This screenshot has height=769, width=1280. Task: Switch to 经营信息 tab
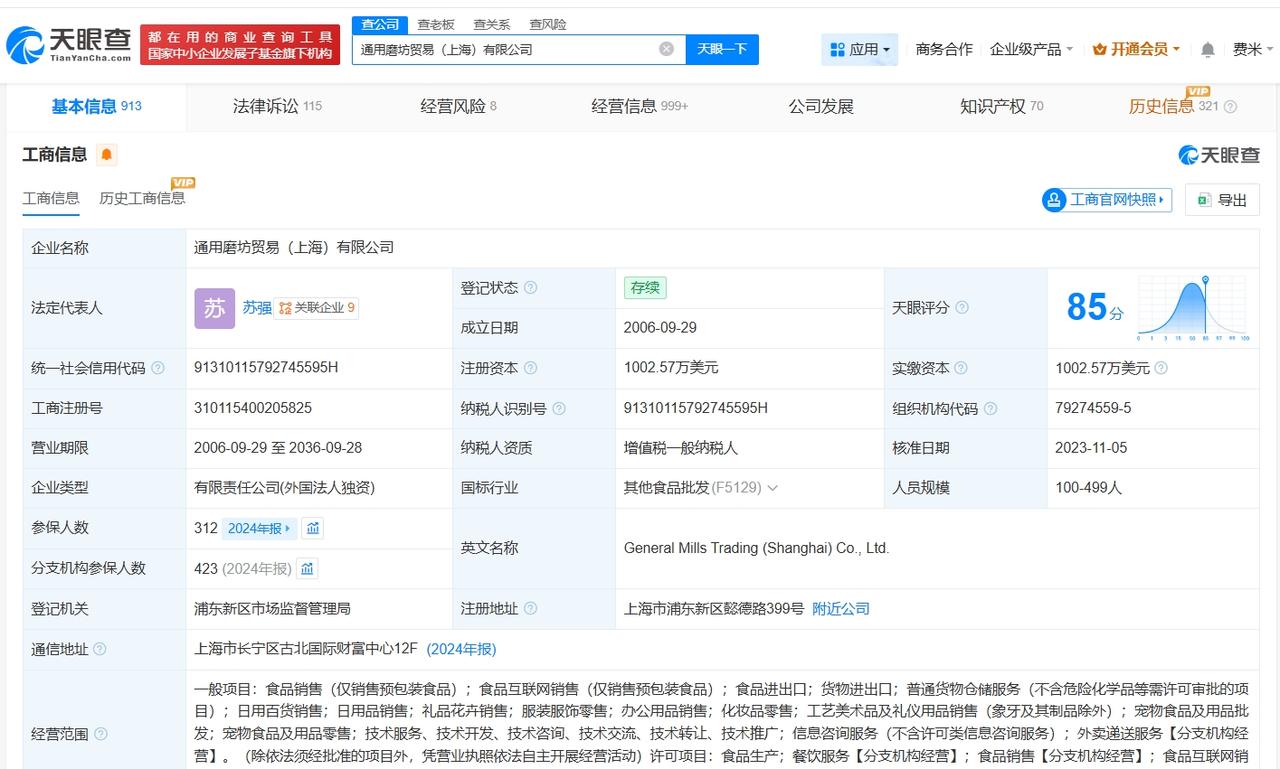(639, 106)
